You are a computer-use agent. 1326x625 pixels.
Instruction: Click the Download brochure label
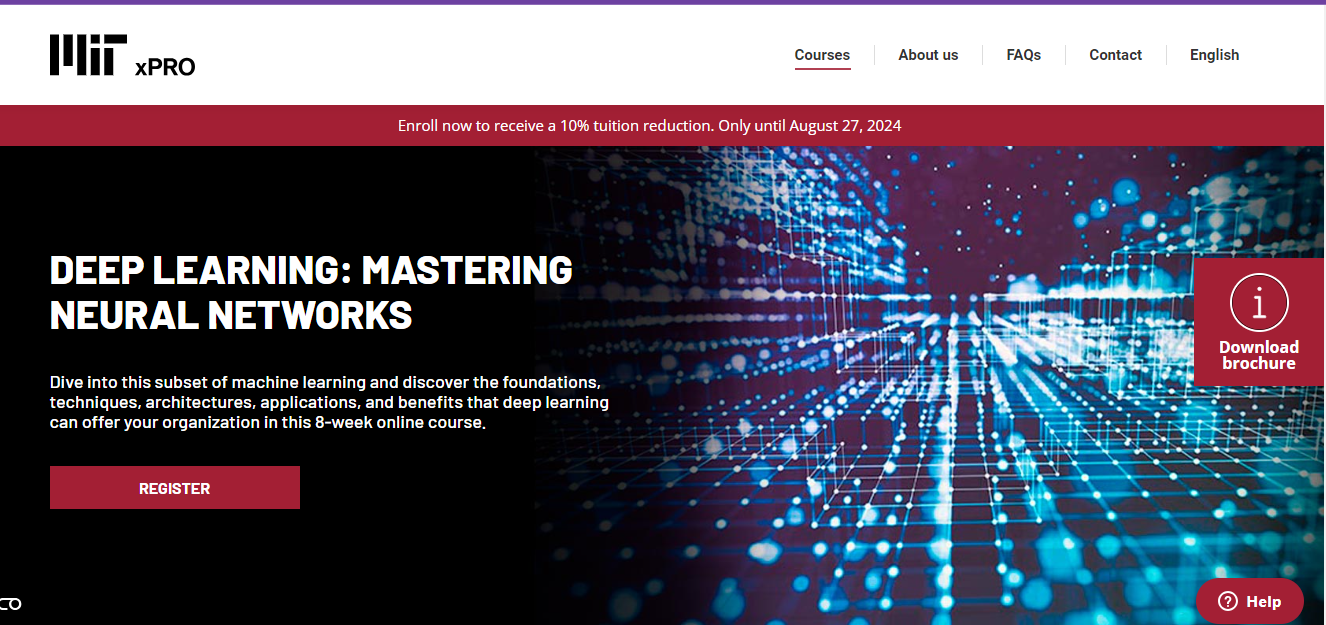click(1258, 355)
